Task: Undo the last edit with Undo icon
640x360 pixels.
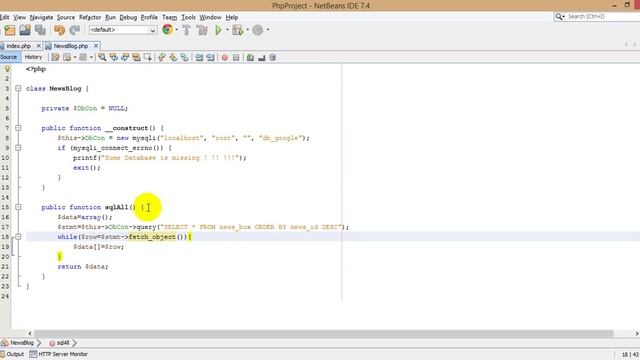Action: (60, 30)
